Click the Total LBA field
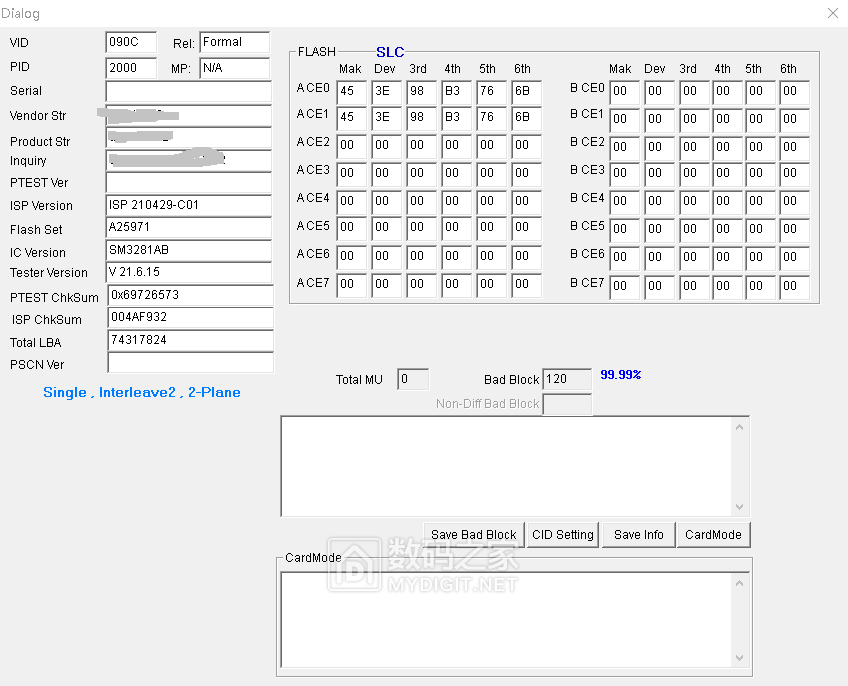Image resolution: width=848 pixels, height=686 pixels. (188, 341)
